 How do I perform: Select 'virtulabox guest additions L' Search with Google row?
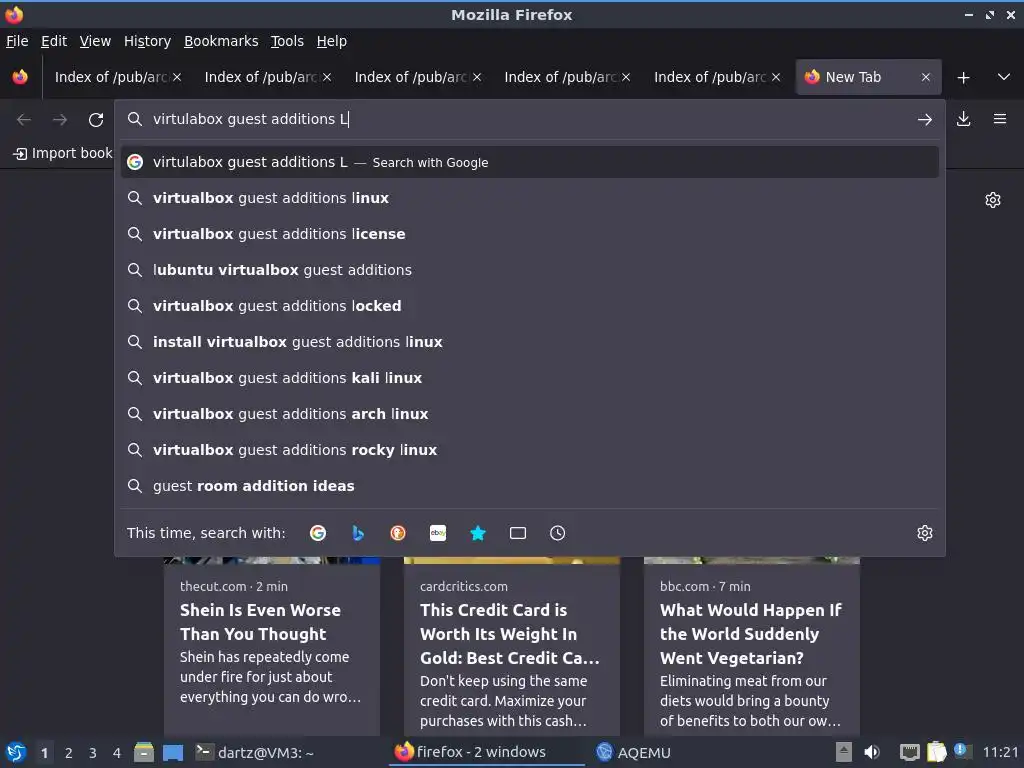click(530, 162)
